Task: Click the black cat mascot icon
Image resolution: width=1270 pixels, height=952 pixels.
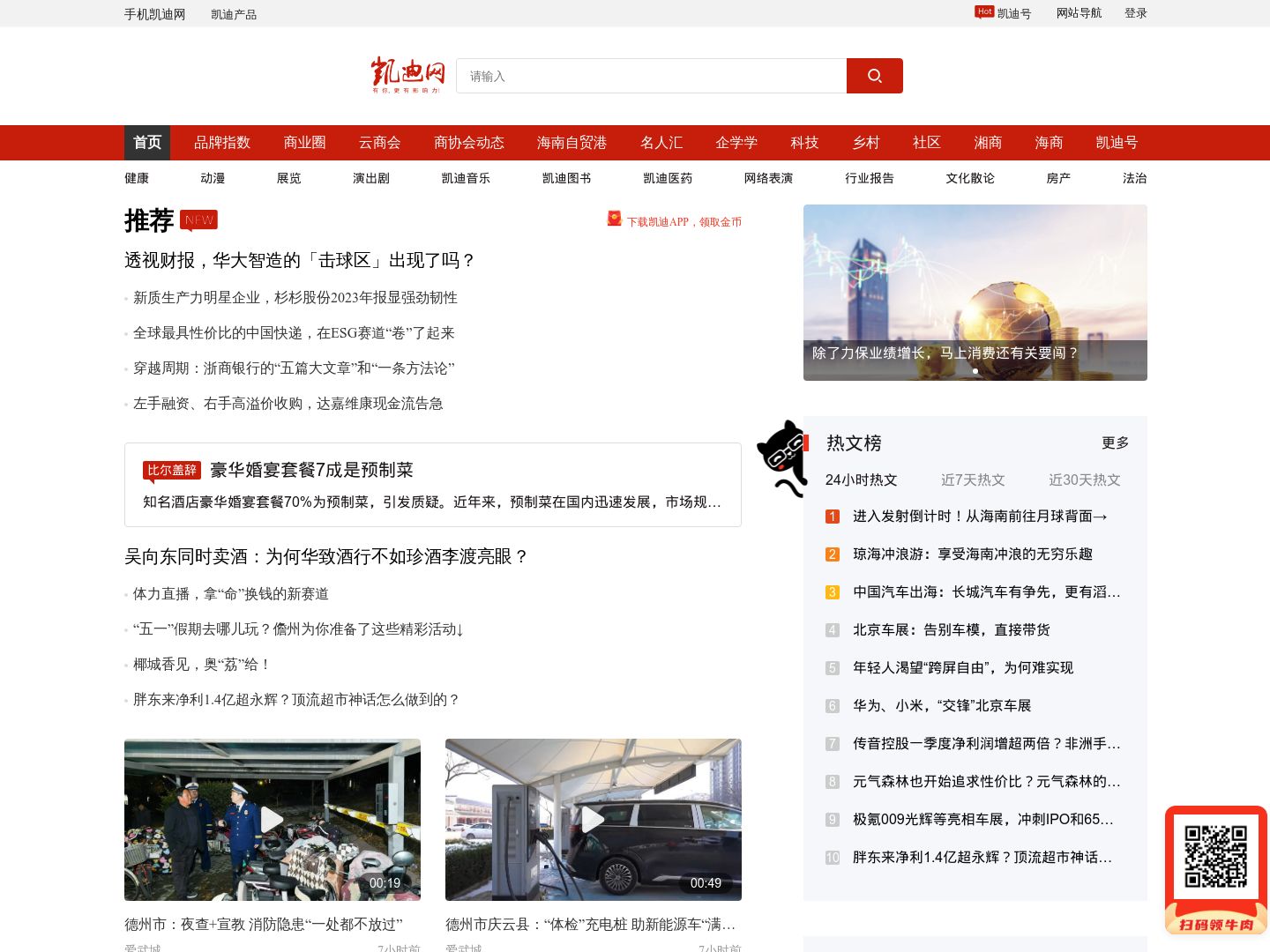Action: tap(782, 458)
